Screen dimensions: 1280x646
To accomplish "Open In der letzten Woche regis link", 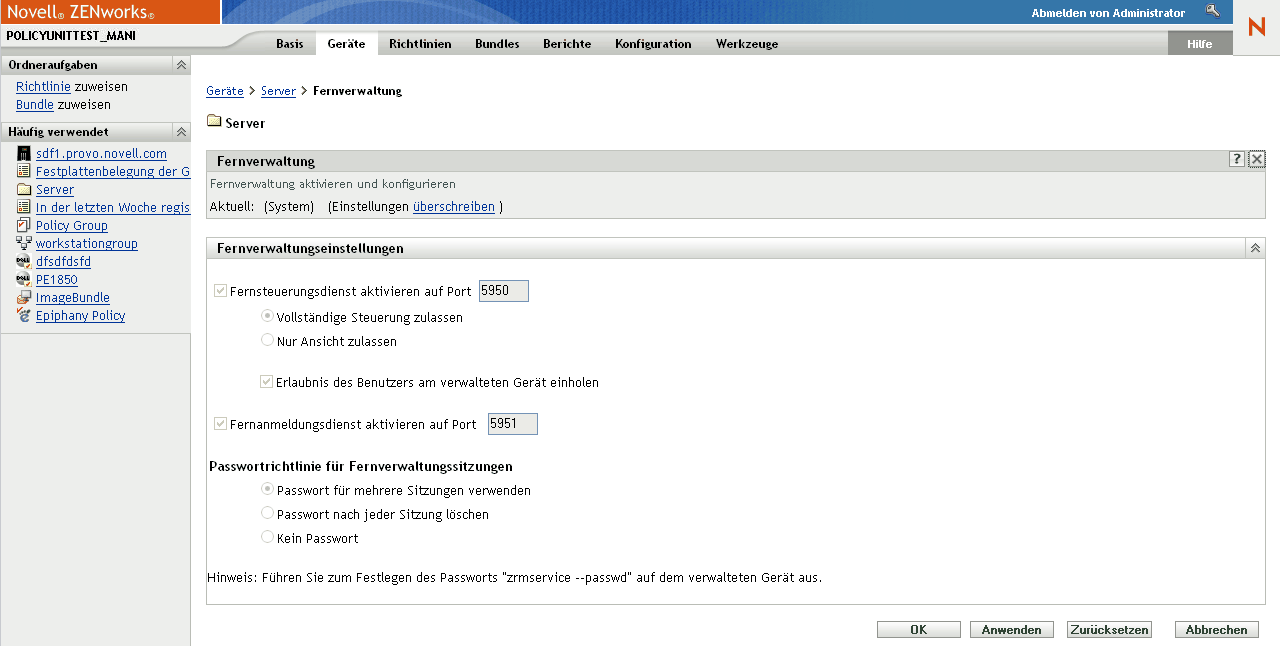I will pos(113,208).
